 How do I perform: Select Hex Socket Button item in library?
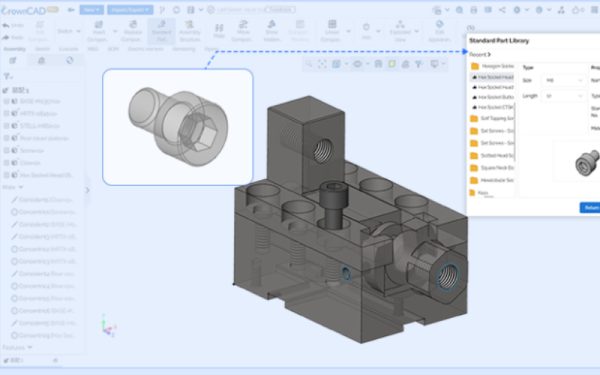[493, 97]
